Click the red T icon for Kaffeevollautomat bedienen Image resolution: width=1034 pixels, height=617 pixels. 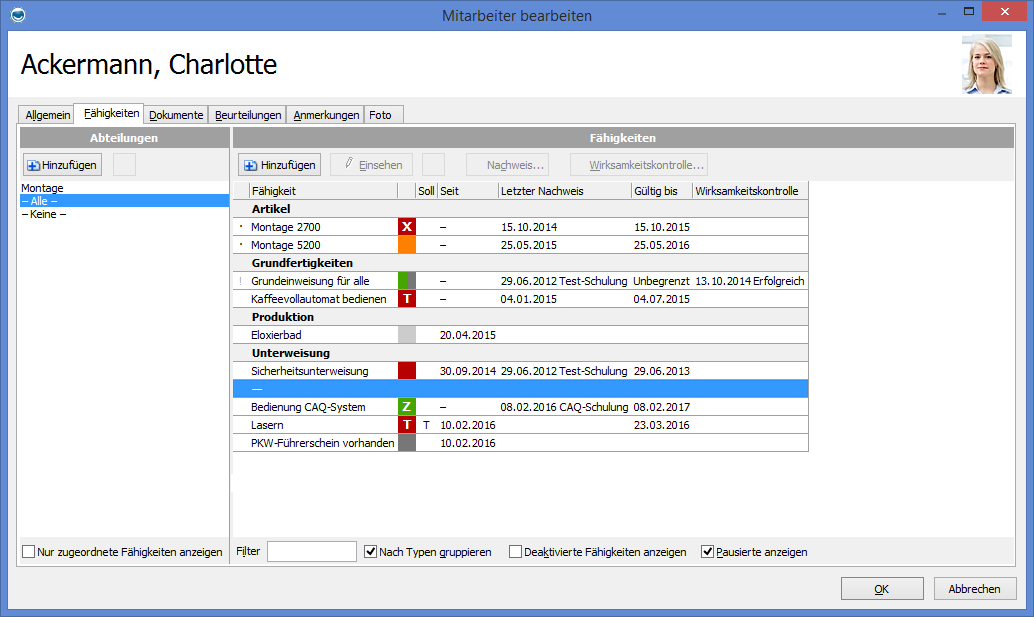[406, 299]
